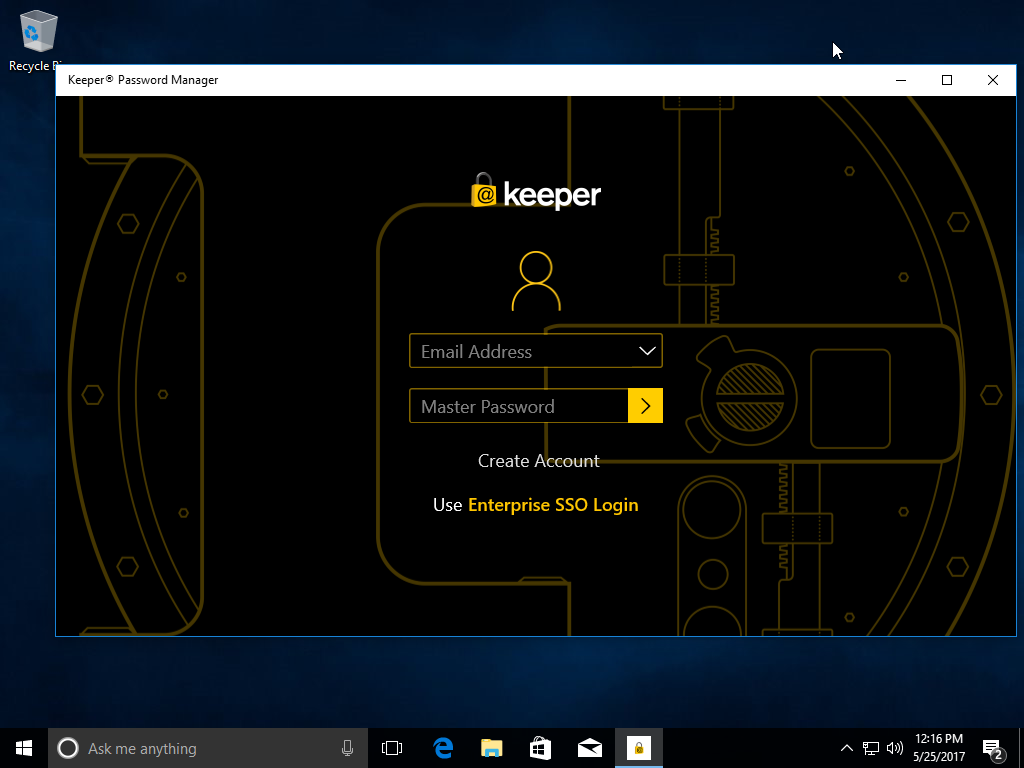
Task: Open the Windows Store taskbar icon
Action: click(x=540, y=748)
